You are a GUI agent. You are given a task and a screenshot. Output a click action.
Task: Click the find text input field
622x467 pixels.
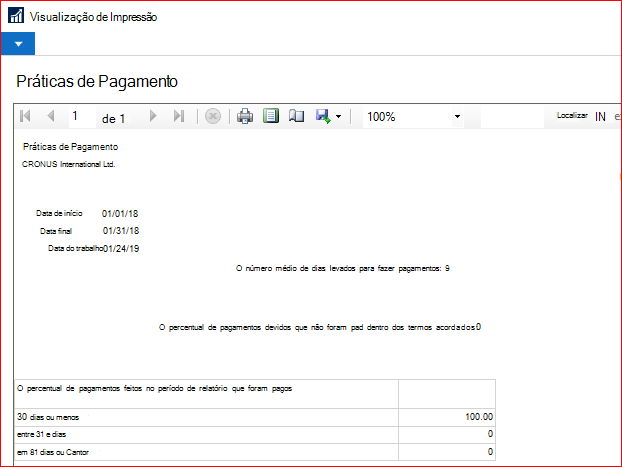click(x=512, y=117)
